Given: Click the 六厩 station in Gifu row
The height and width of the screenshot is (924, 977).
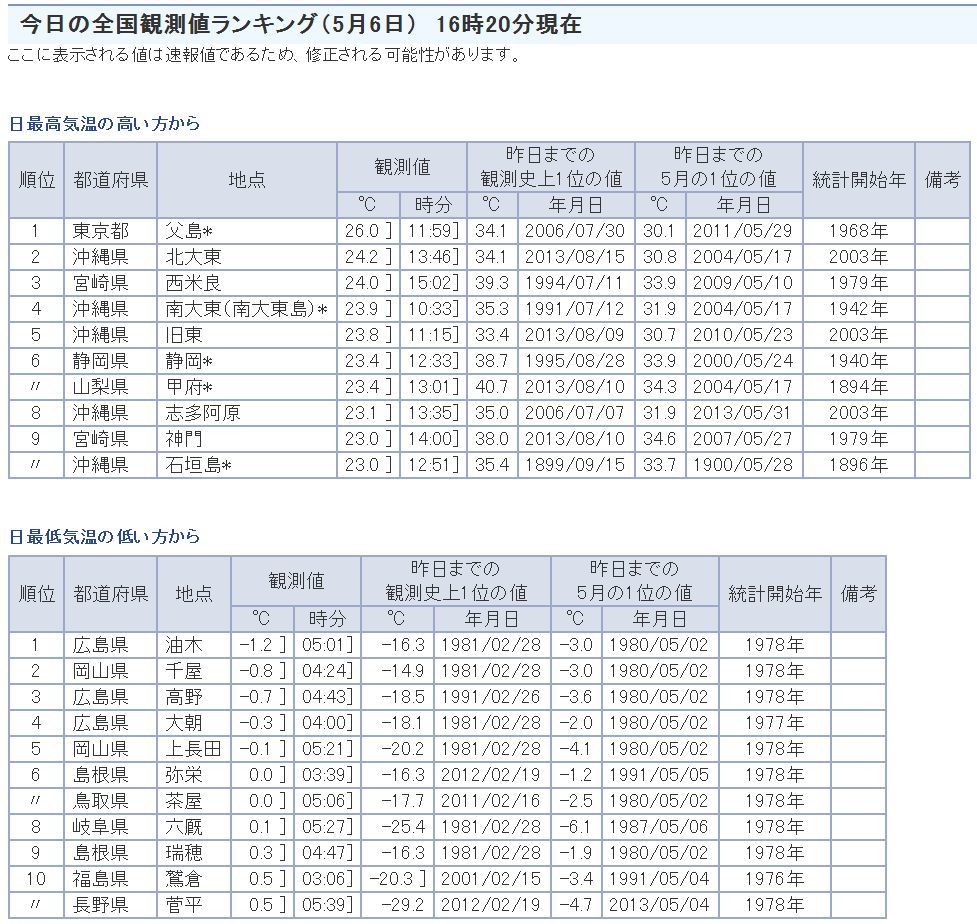Looking at the screenshot, I should [x=183, y=827].
